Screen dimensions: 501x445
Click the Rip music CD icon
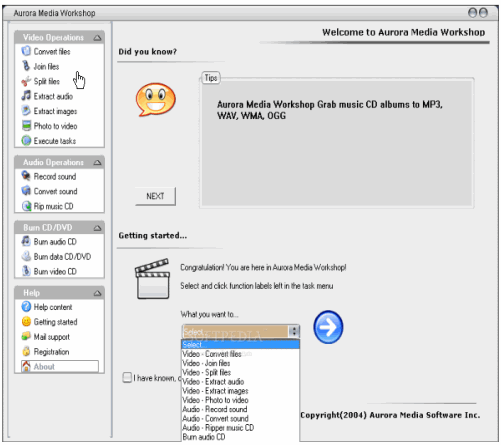tap(26, 206)
